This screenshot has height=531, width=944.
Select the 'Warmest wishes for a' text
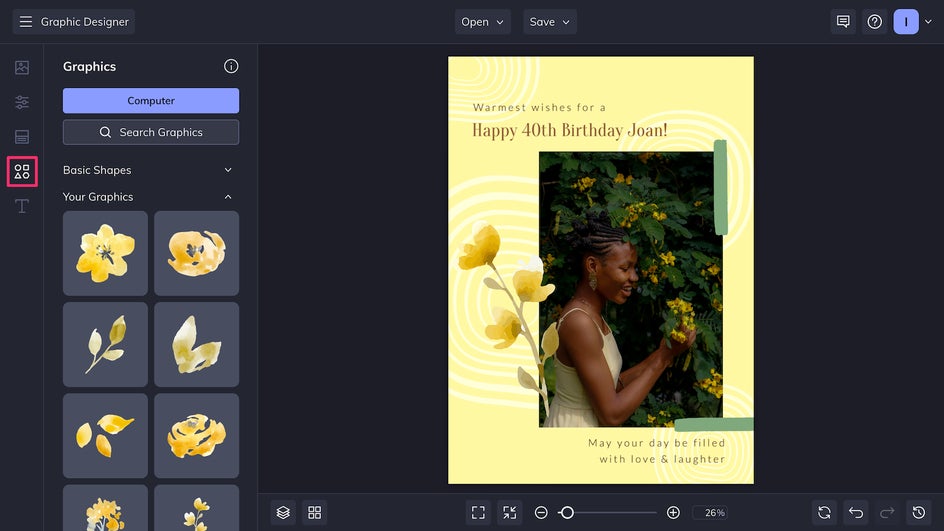point(539,108)
